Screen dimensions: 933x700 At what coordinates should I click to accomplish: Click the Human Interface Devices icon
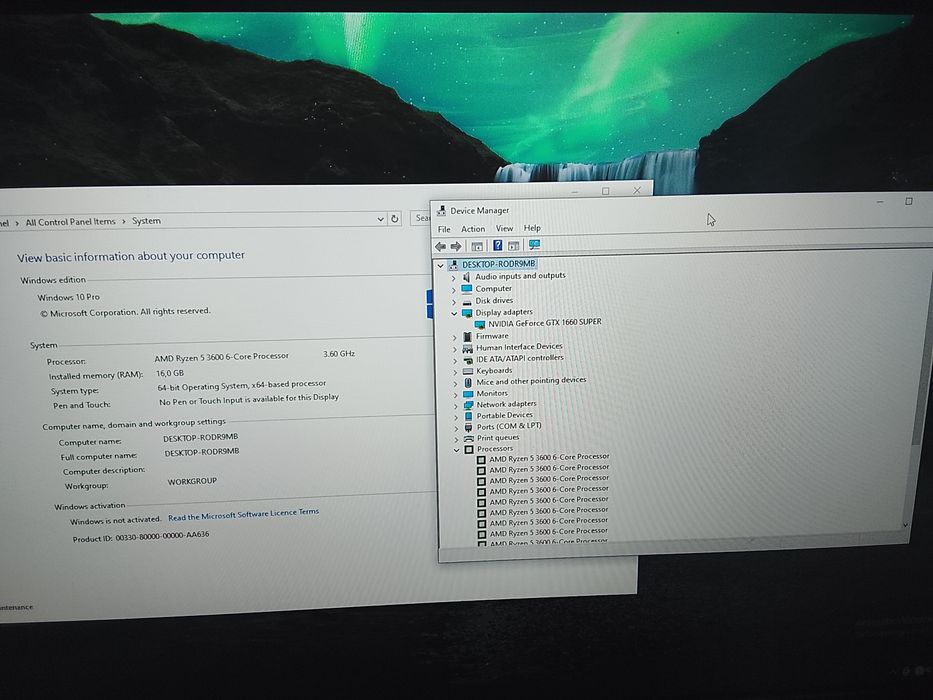[468, 348]
